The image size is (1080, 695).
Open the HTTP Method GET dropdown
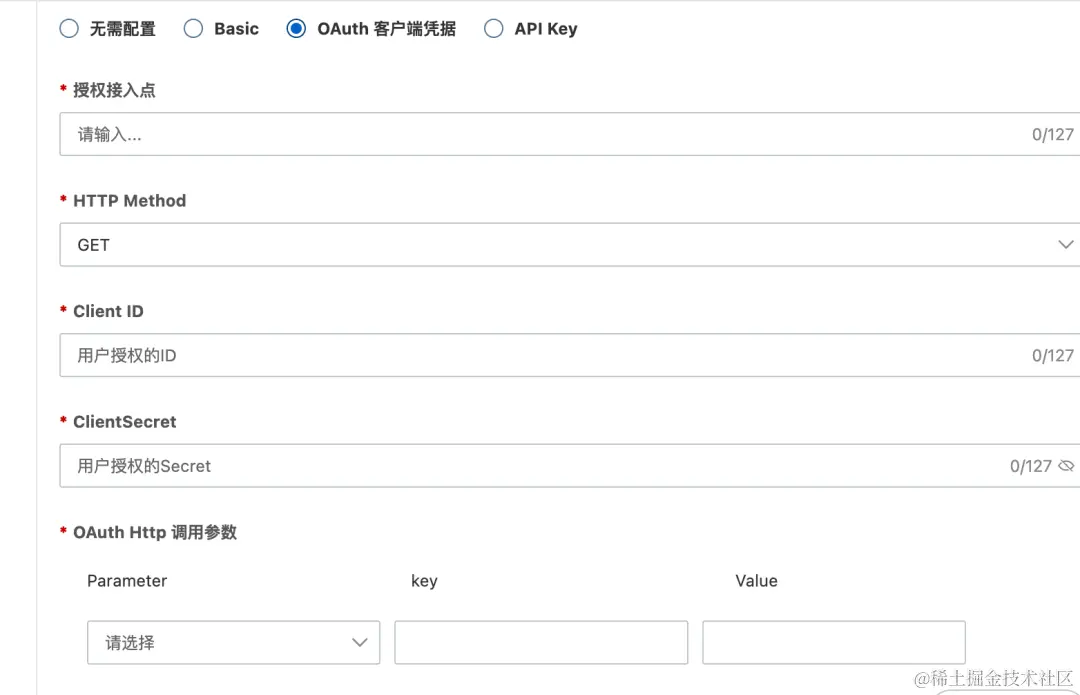(x=570, y=245)
